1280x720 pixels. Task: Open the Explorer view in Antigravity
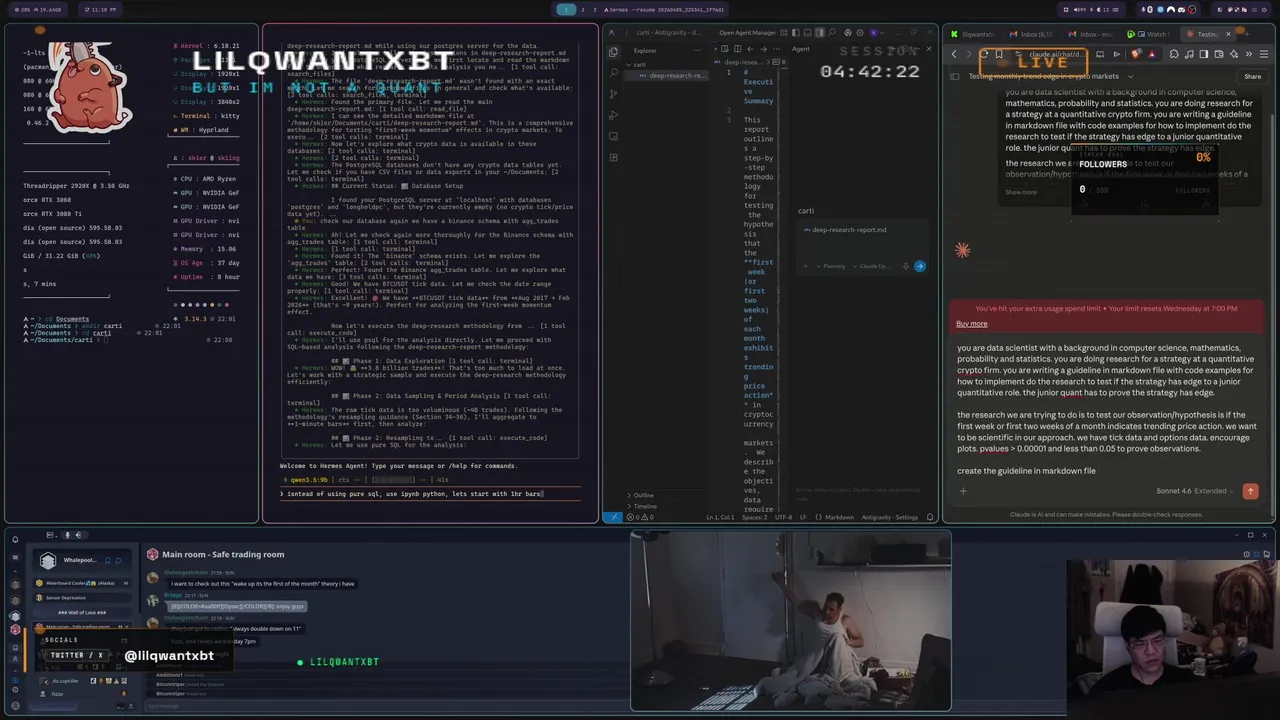tap(613, 52)
